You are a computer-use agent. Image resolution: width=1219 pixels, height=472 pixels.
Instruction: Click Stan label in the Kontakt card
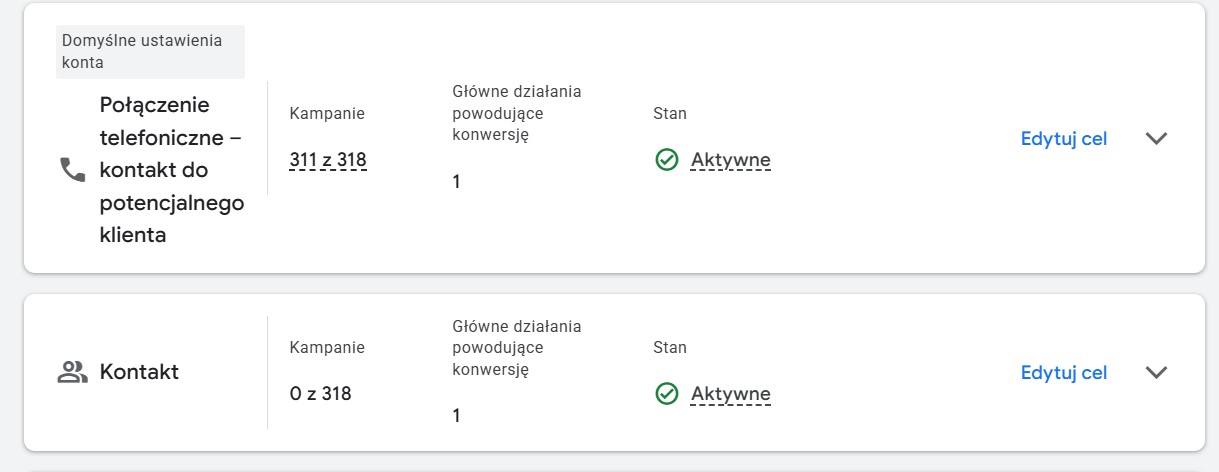coord(669,348)
